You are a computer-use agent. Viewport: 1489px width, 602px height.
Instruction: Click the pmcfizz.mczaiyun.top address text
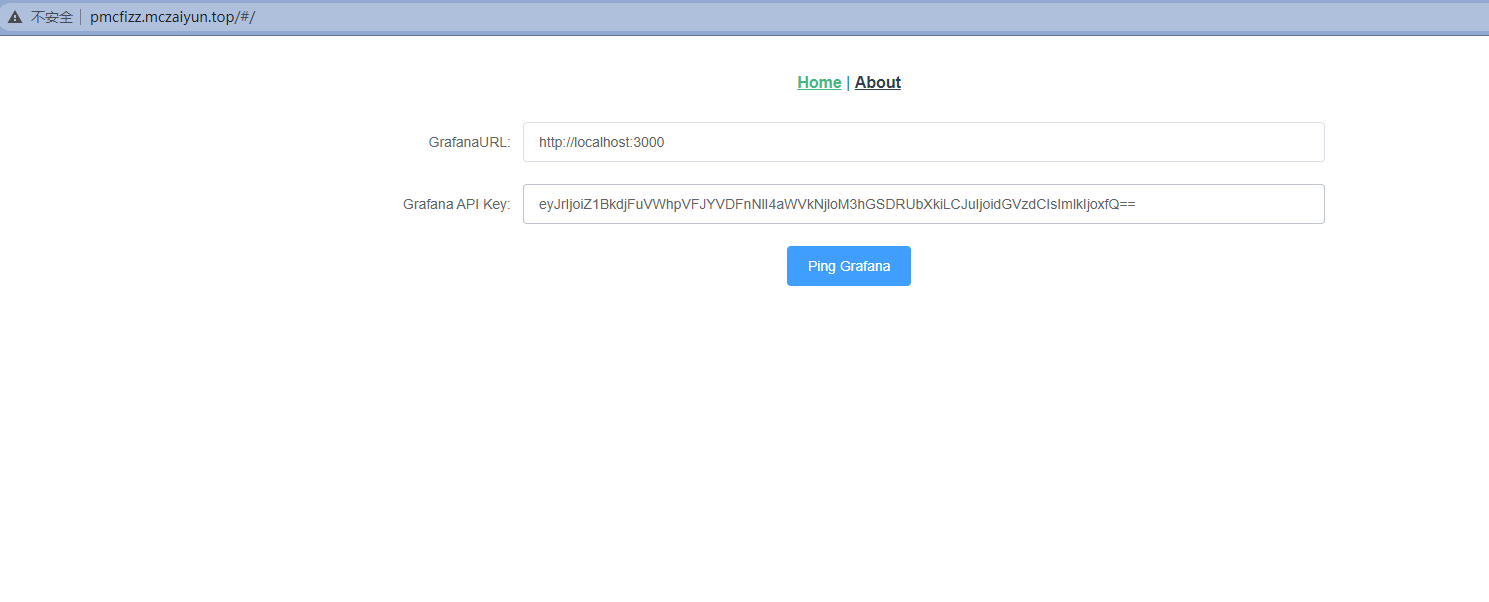pyautogui.click(x=173, y=17)
